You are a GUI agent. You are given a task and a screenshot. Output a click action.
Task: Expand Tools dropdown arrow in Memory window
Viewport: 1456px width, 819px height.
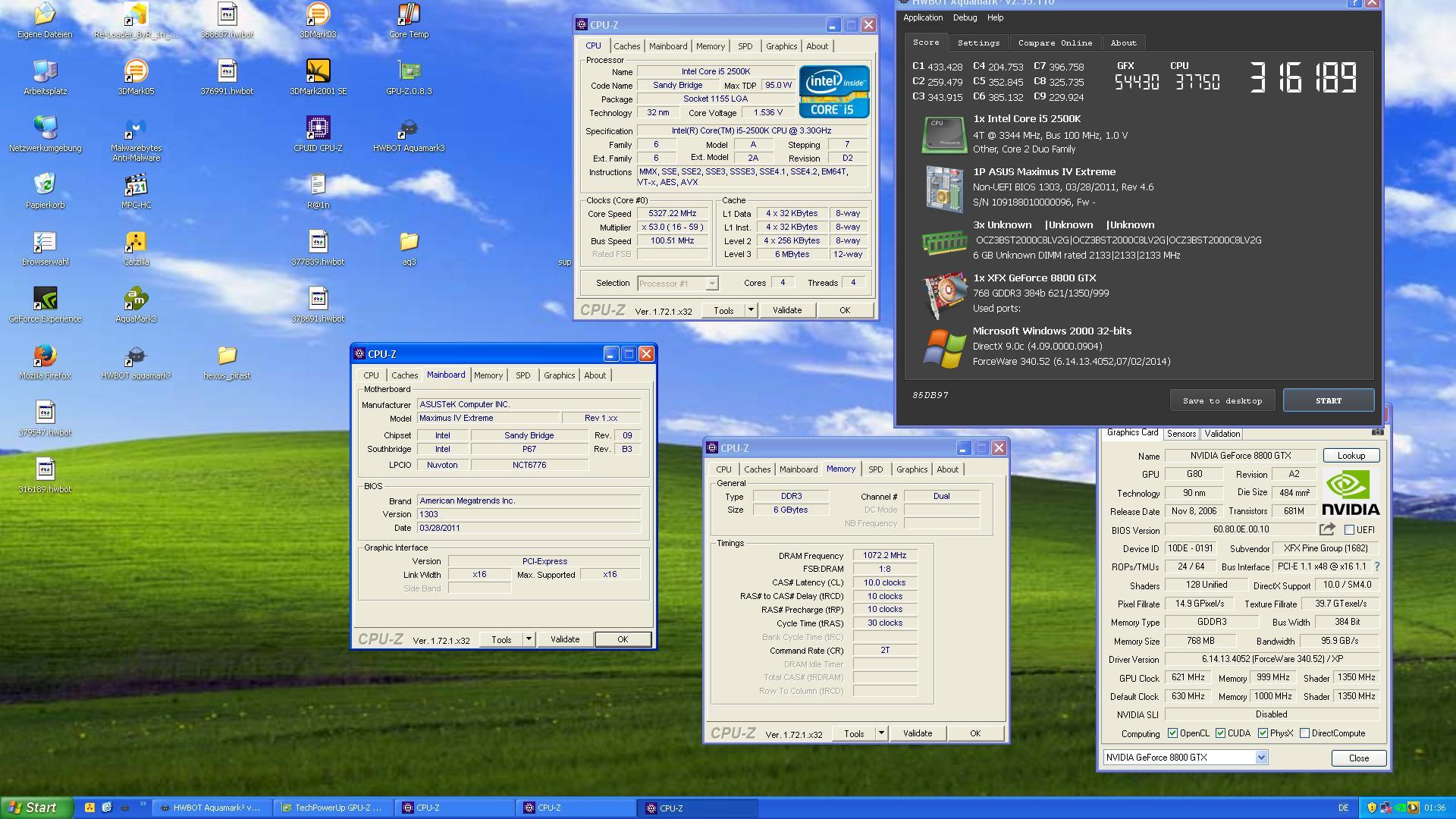881,733
